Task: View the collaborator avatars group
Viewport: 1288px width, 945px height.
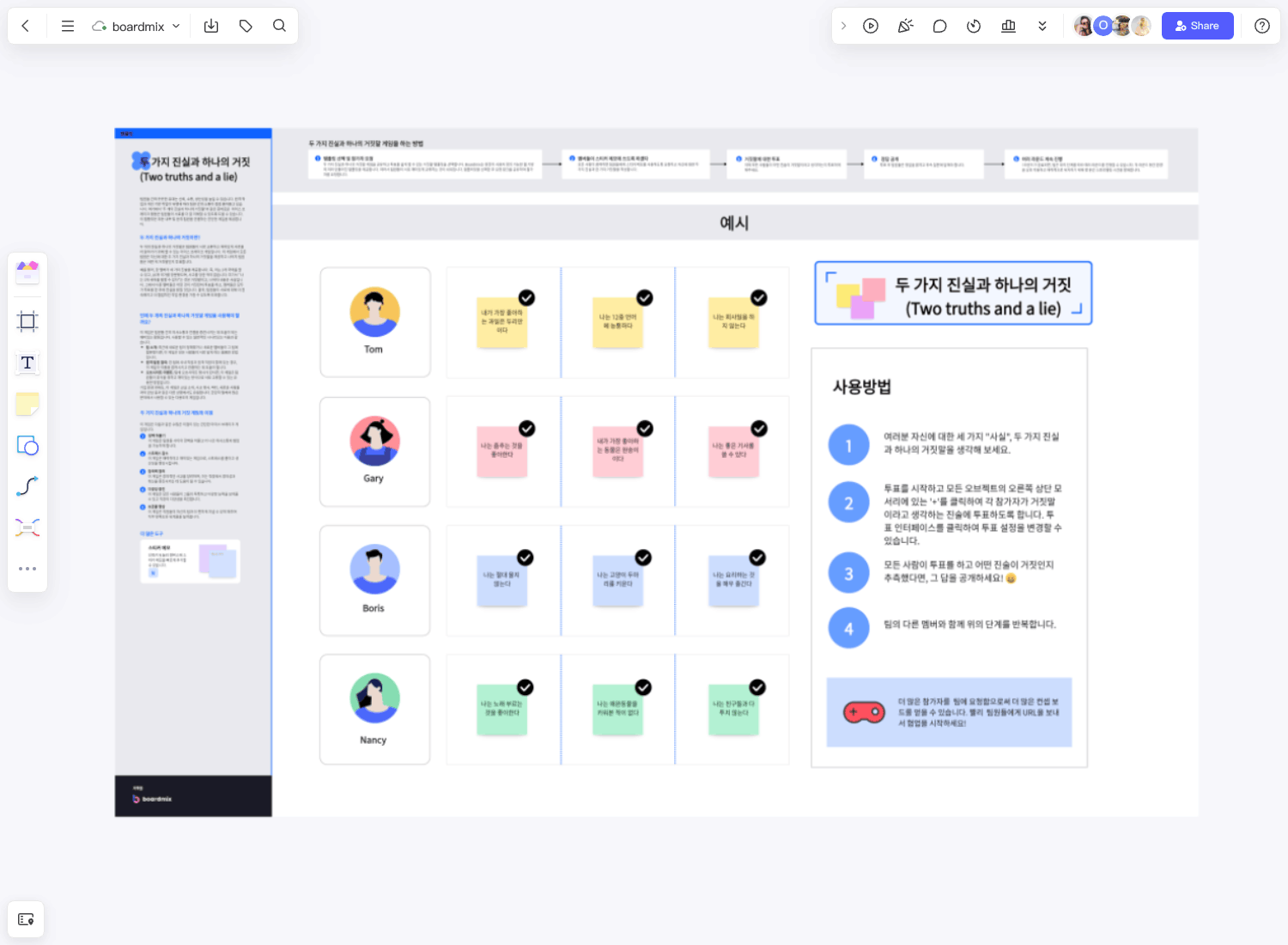Action: (1112, 26)
